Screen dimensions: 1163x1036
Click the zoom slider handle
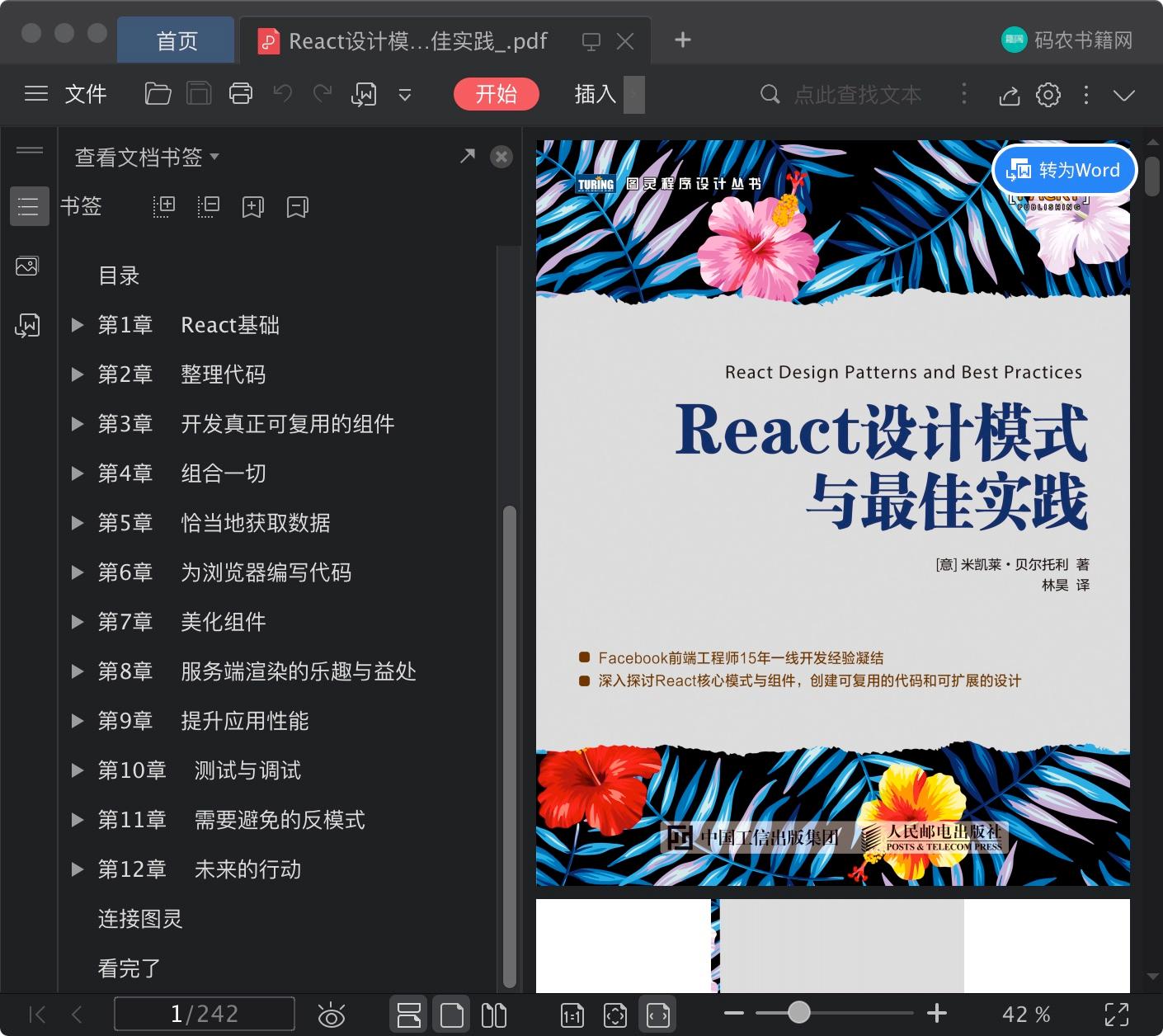click(x=798, y=1012)
